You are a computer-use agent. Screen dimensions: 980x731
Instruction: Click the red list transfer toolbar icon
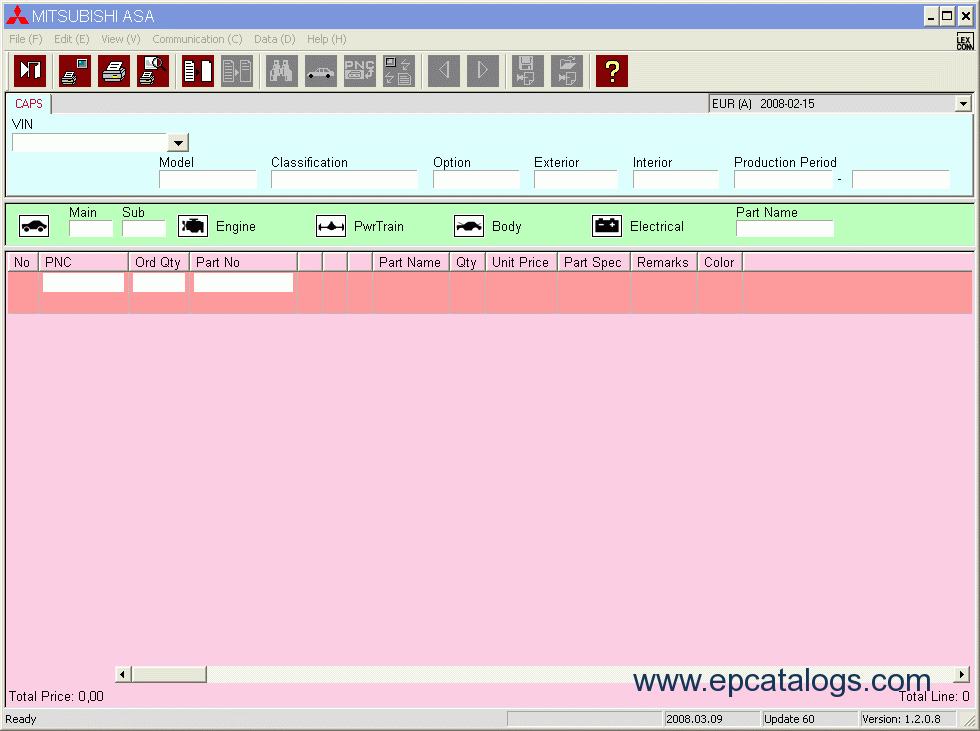tap(198, 71)
